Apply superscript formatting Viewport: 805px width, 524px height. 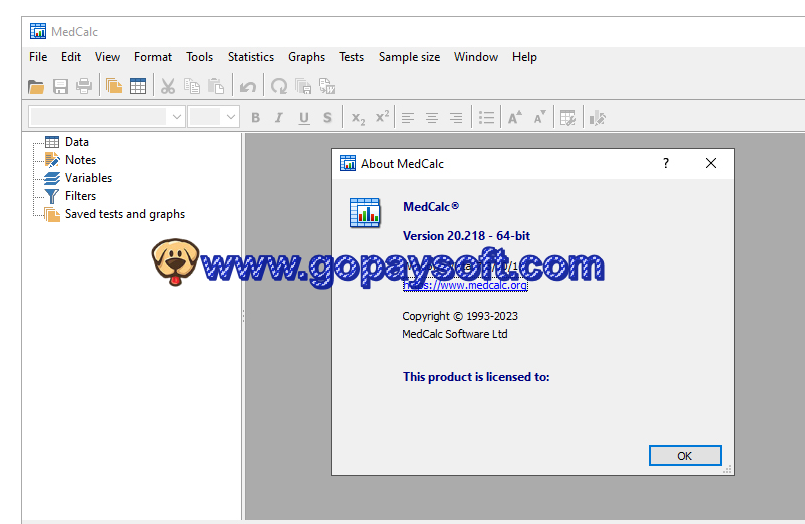(x=382, y=118)
